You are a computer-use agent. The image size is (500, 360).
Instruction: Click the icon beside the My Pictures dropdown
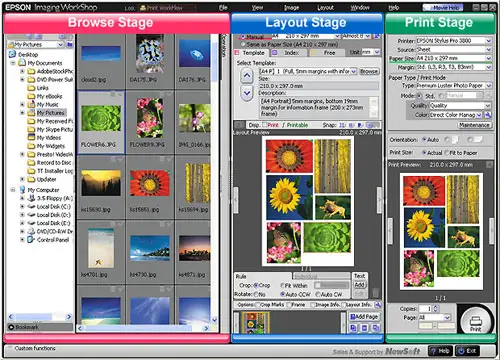click(x=70, y=44)
